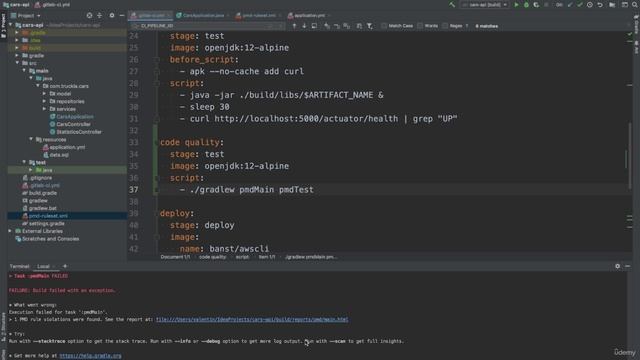Click the VCS commit checkmark icon
640x360 pixels.
coord(580,5)
